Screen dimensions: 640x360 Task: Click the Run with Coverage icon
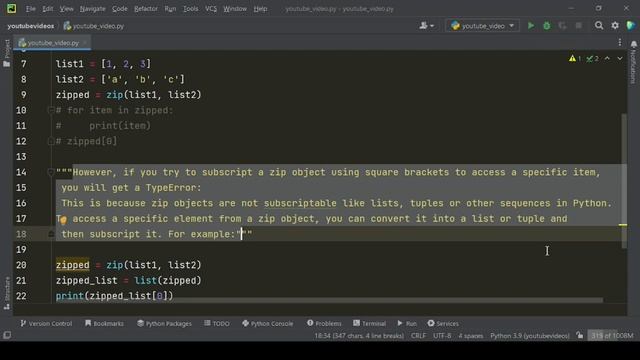(562, 26)
